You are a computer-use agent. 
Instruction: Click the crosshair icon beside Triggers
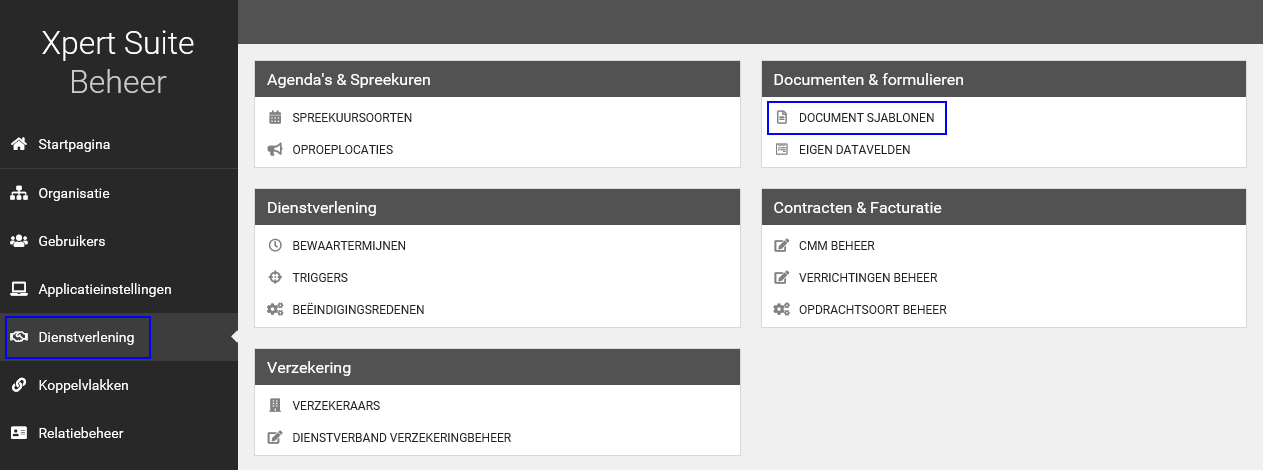point(275,278)
